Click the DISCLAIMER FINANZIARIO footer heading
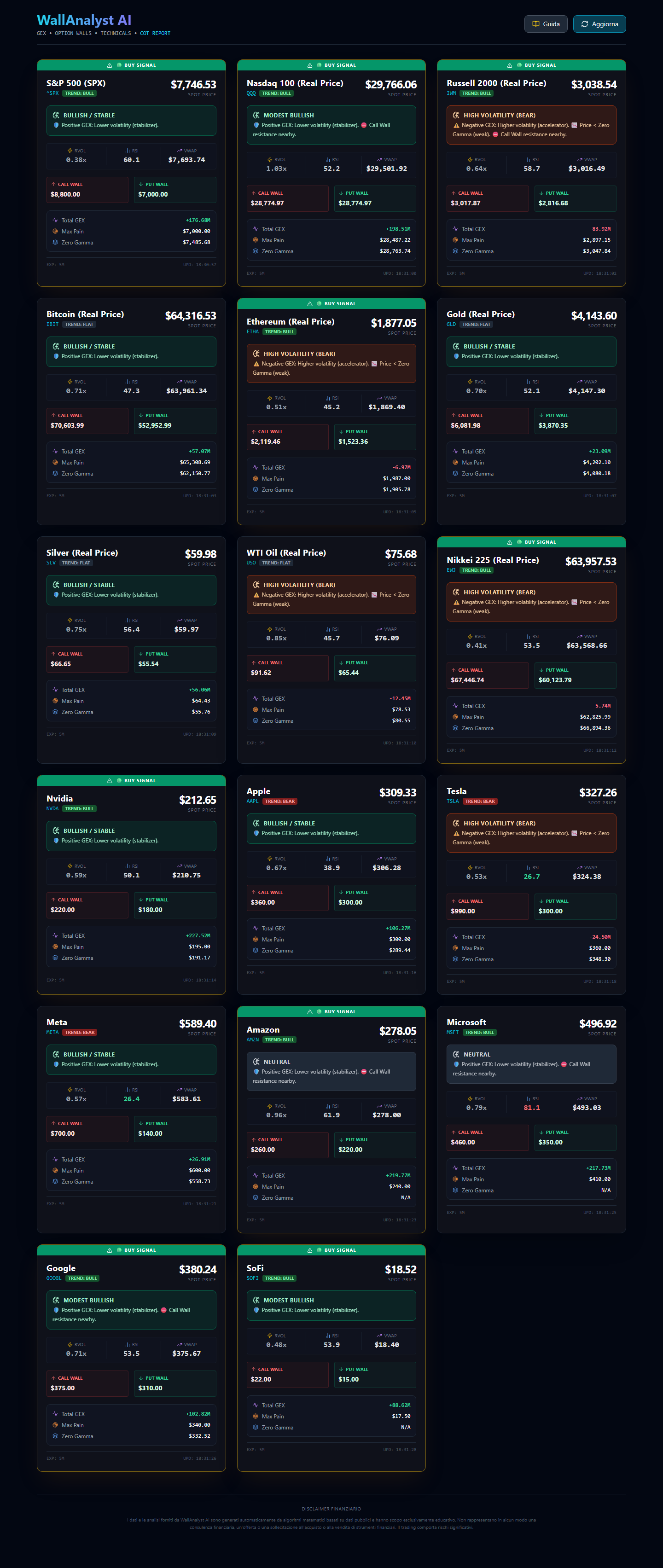 coord(331,1509)
